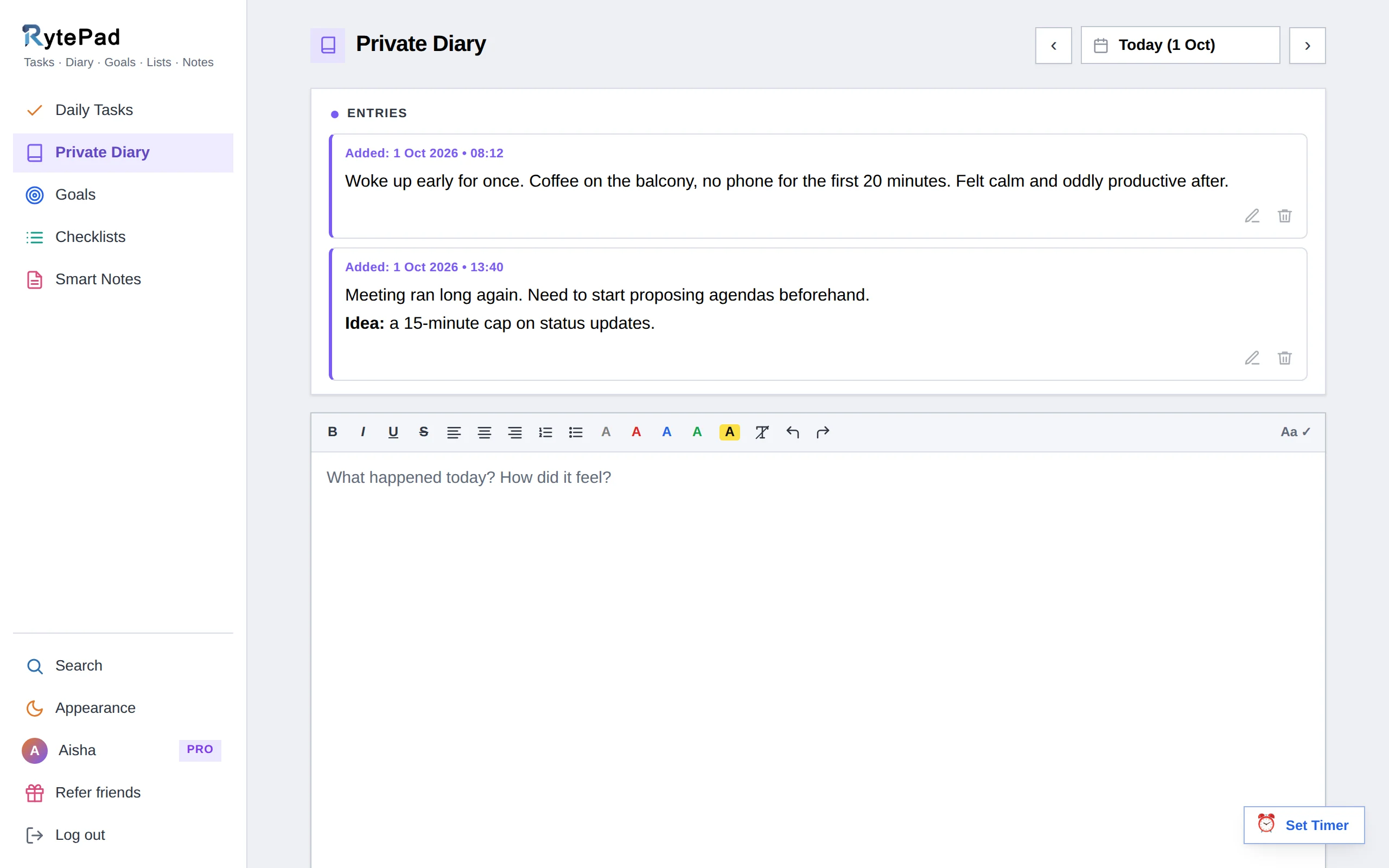This screenshot has width=1389, height=868.
Task: Open Daily Tasks section
Action: 123,110
